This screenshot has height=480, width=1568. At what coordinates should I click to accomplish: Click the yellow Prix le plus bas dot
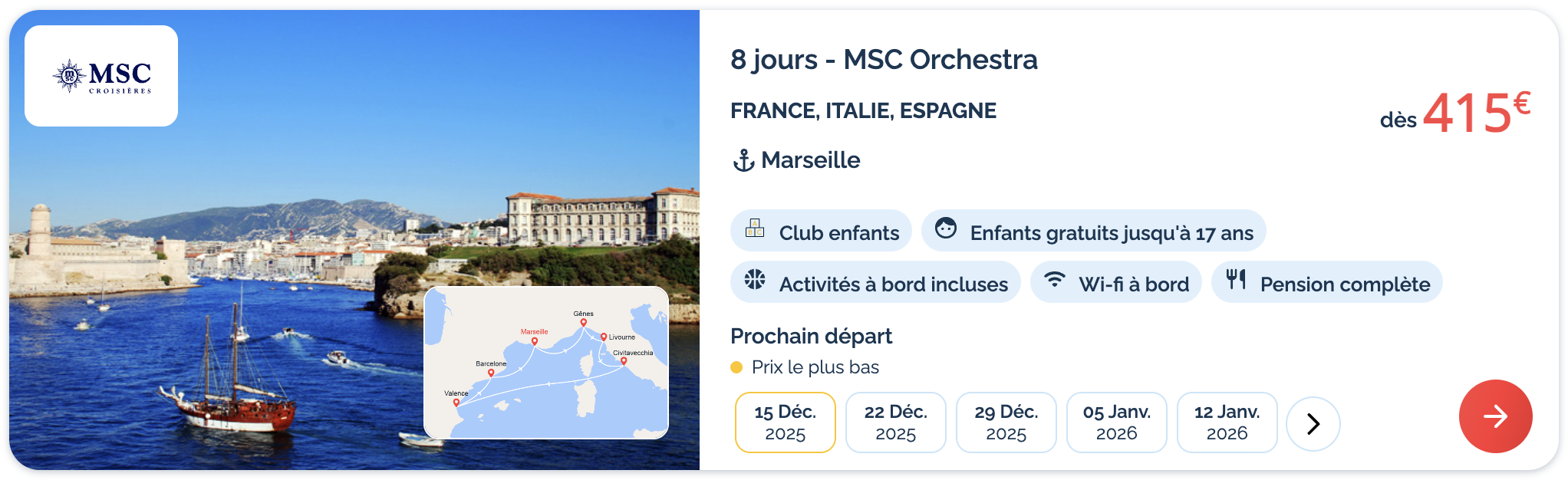tap(736, 367)
